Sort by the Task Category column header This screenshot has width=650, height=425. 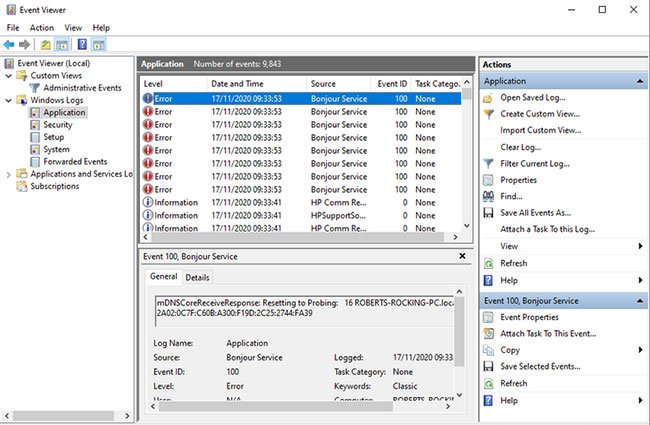437,84
